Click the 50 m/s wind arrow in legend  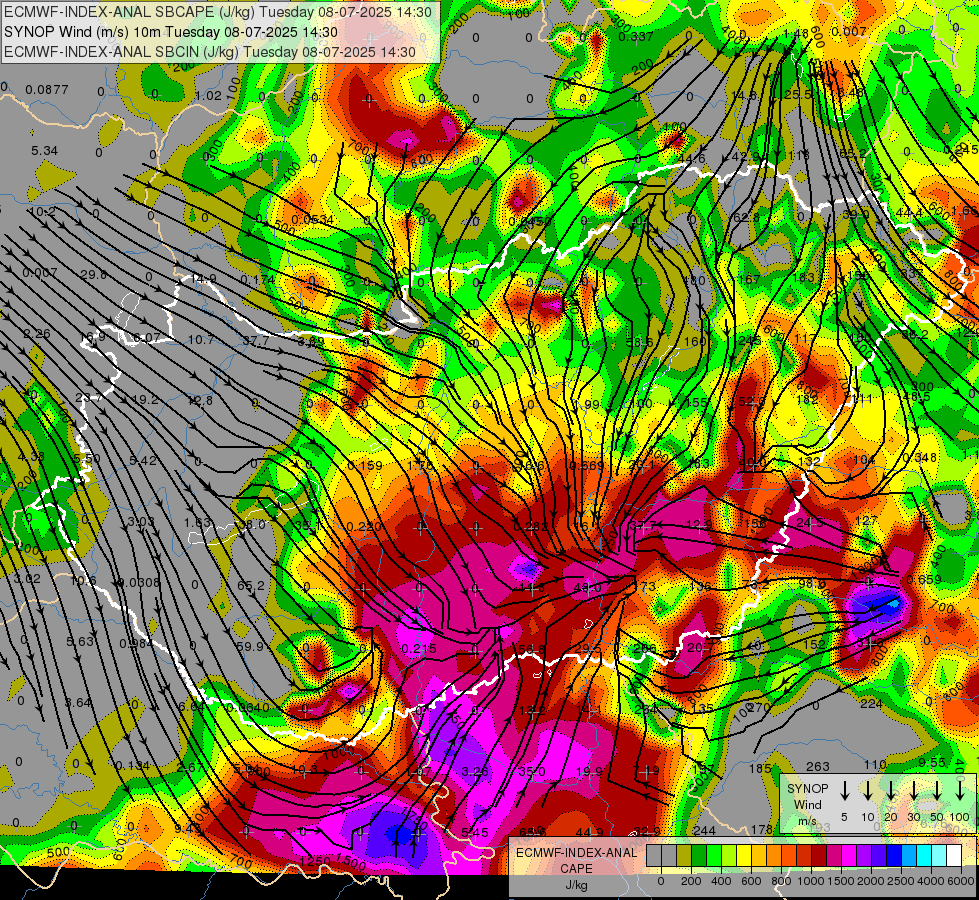[937, 791]
